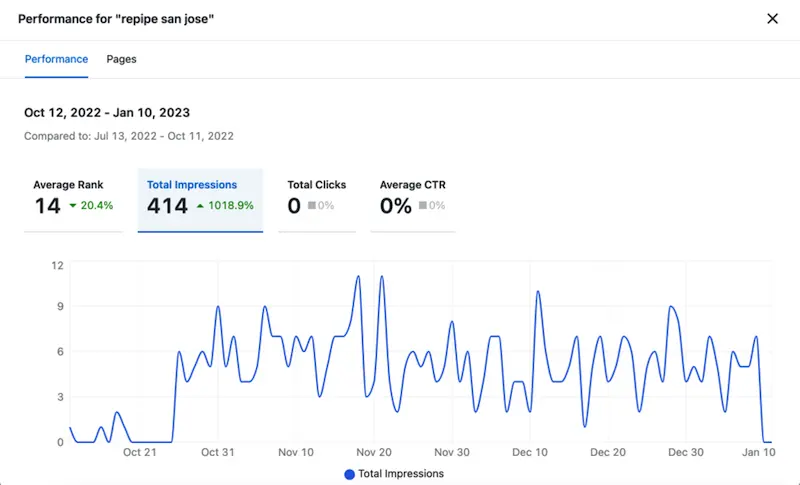This screenshot has height=485, width=800.
Task: Click the blue Total Impressions legend dot
Action: [x=349, y=474]
